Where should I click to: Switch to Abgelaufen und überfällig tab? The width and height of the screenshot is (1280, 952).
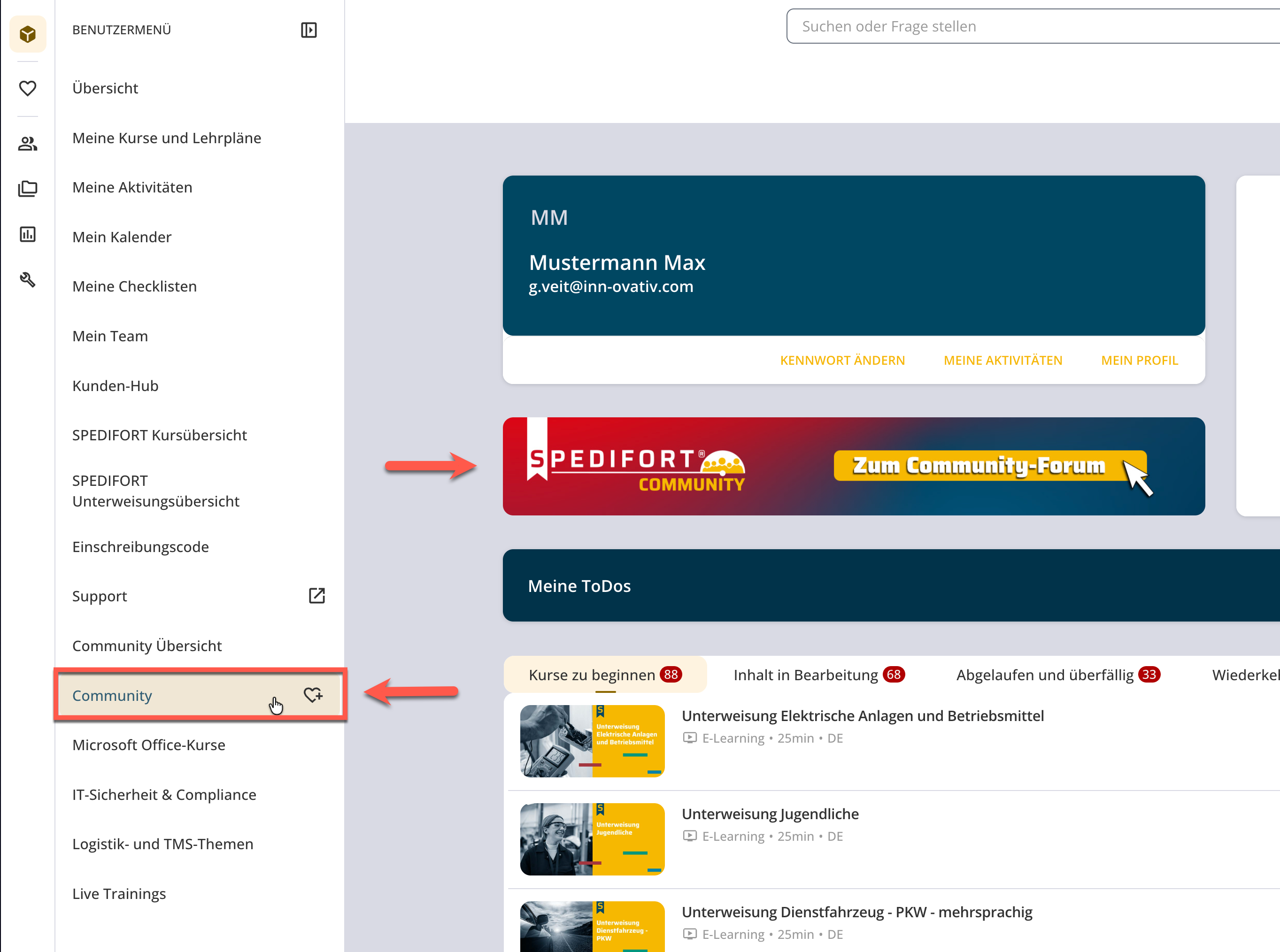[1058, 675]
